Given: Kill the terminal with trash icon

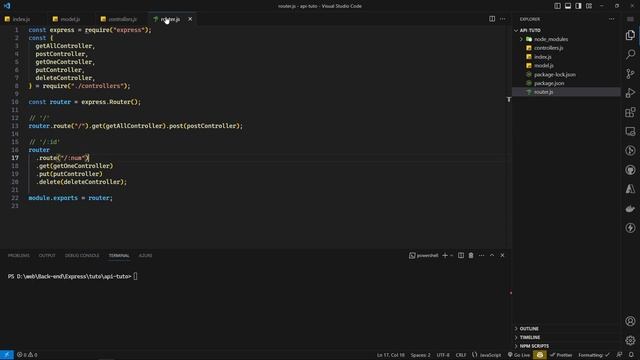Looking at the screenshot, I should click(x=471, y=256).
